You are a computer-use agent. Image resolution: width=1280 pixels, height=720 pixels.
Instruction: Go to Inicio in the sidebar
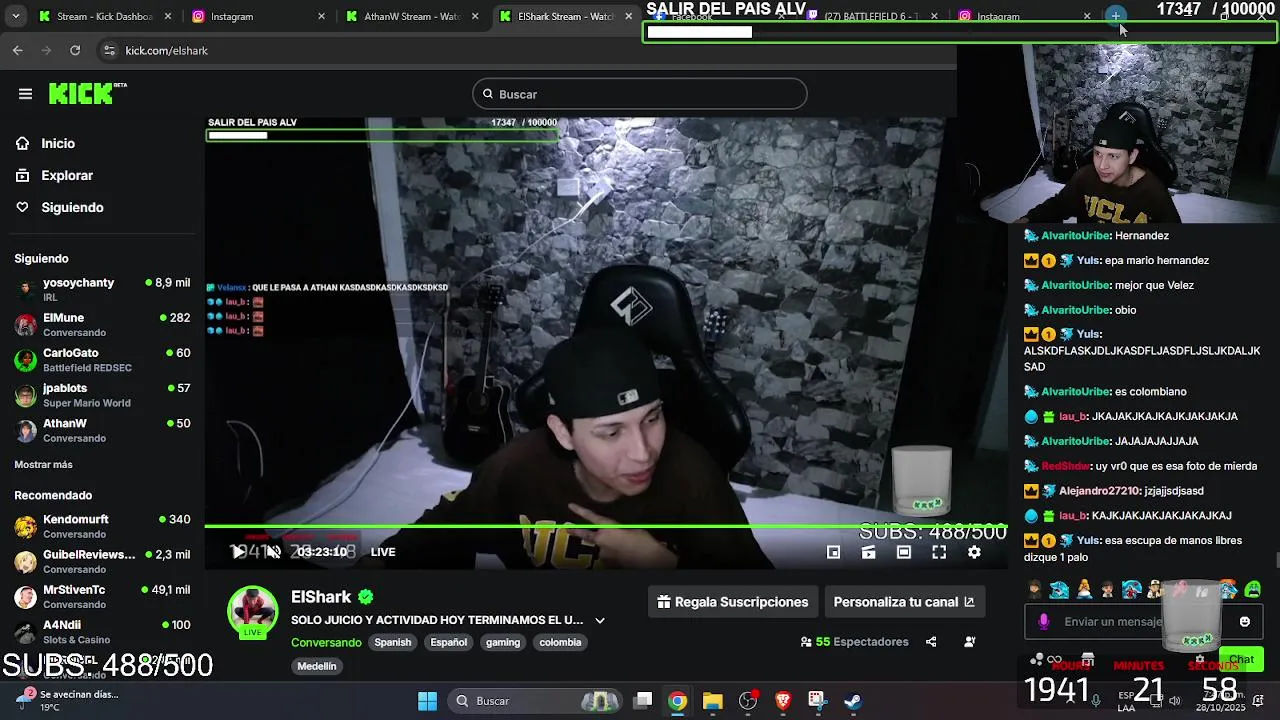tap(58, 143)
